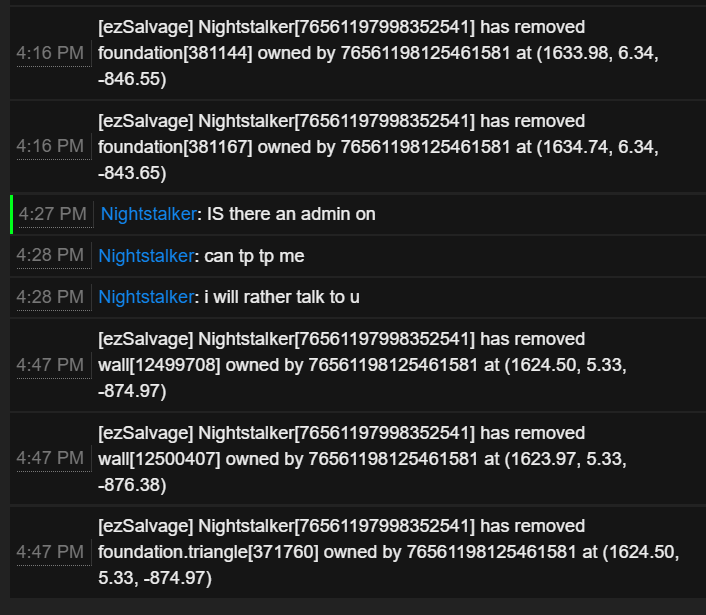Click the "can tp tp me" message text
This screenshot has width=706, height=615.
pos(254,256)
